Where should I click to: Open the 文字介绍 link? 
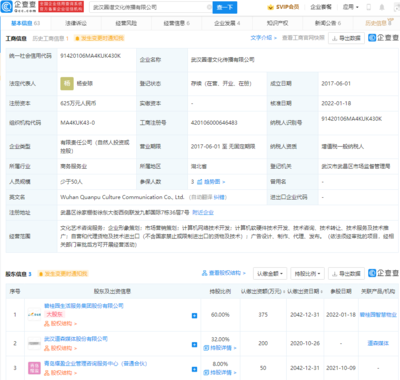[263, 38]
